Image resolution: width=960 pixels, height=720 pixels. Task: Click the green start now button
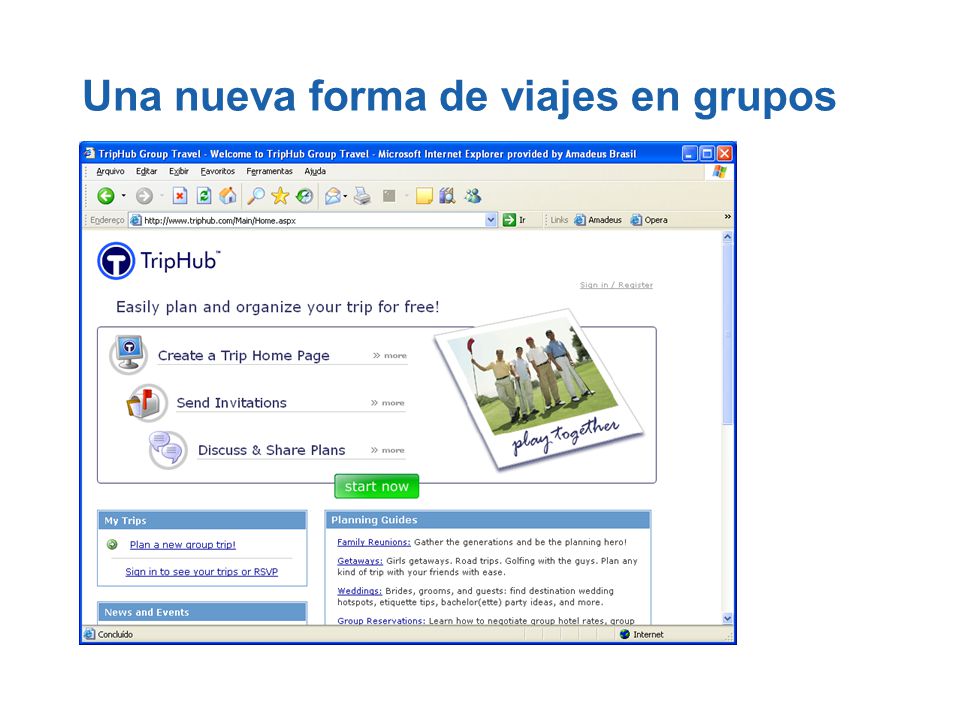click(x=377, y=486)
